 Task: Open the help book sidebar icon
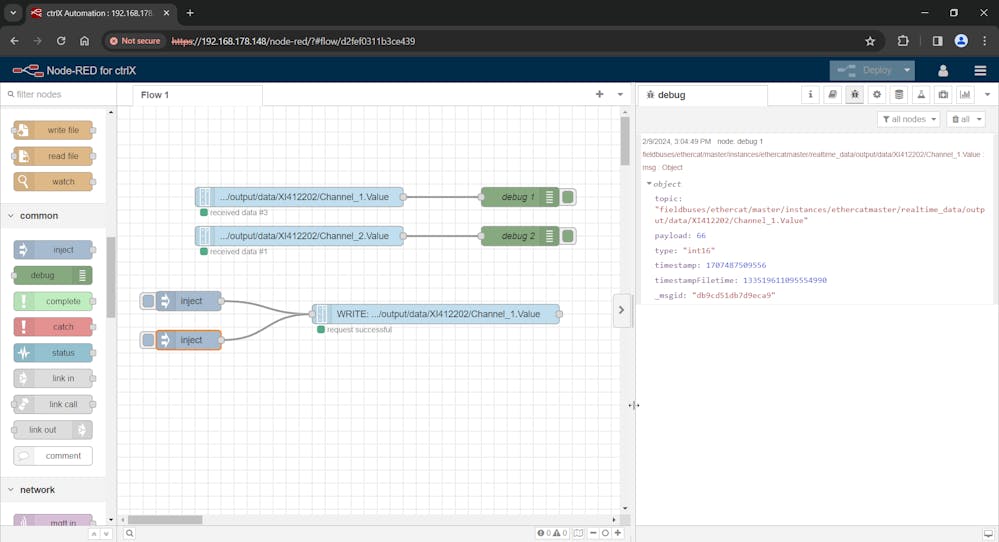[x=832, y=95]
